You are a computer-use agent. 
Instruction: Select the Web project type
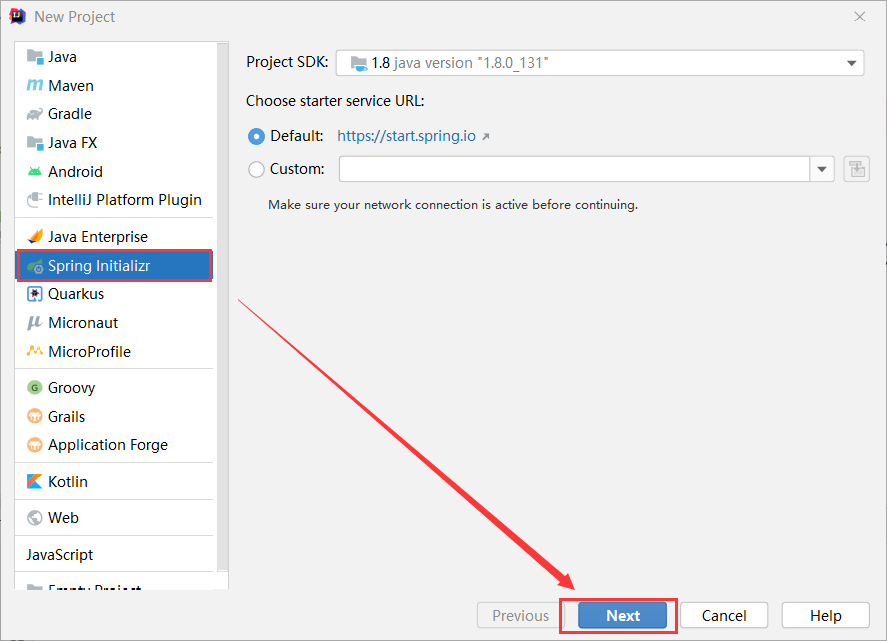(x=114, y=518)
